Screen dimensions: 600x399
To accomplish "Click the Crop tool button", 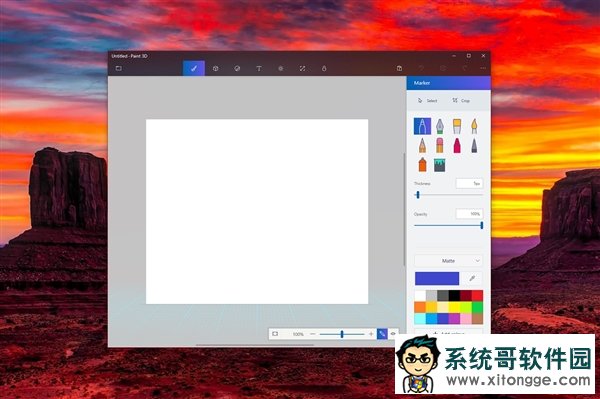I will (461, 101).
